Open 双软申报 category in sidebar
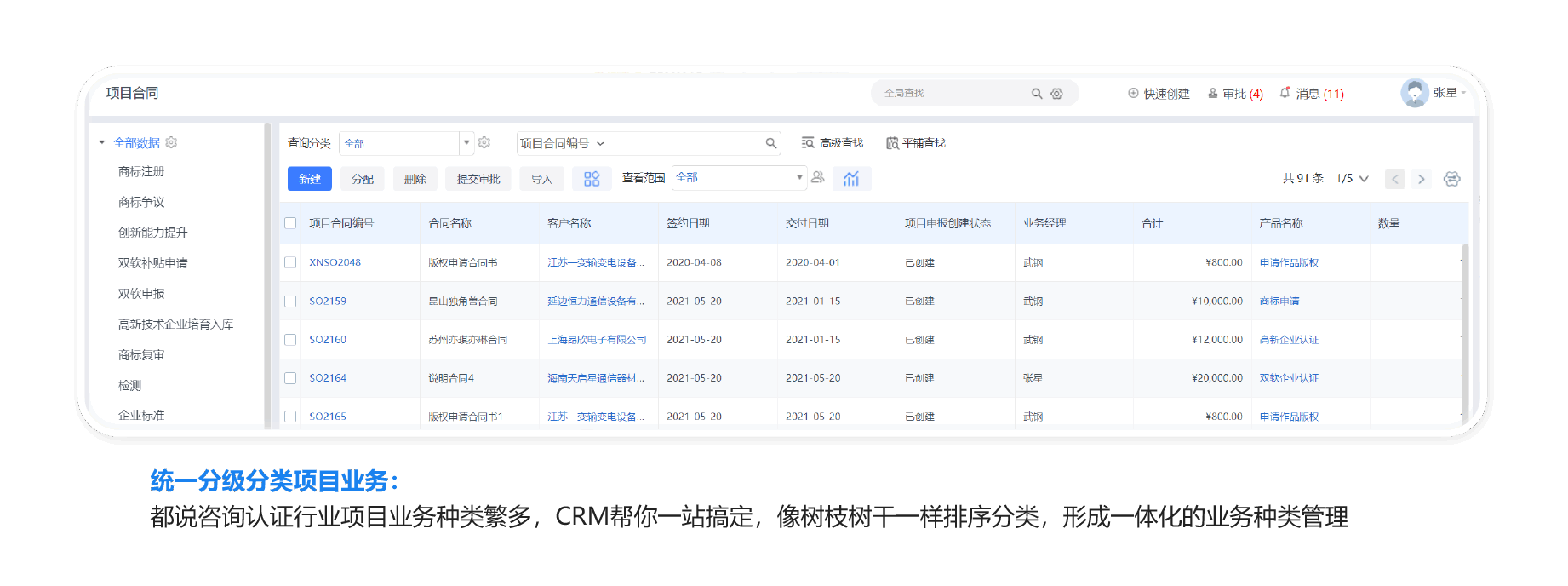 141,294
